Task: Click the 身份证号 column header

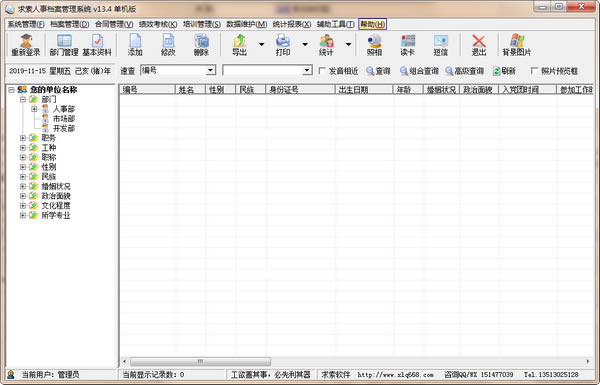Action: pos(300,90)
